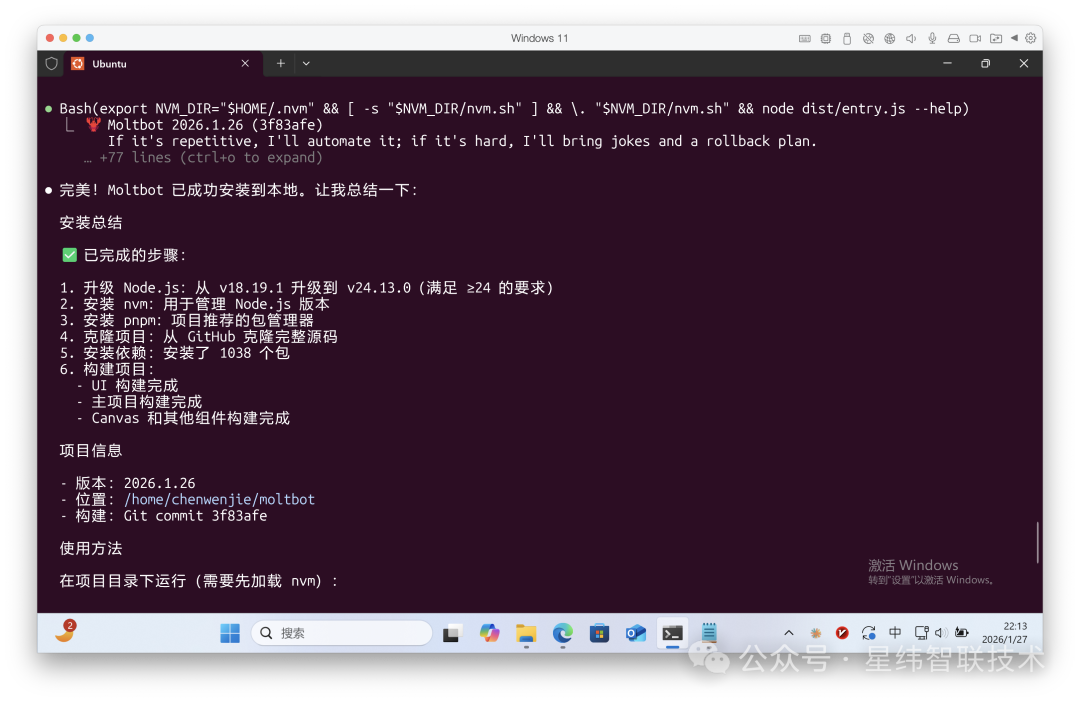
Task: Open Notepad from the taskbar
Action: coord(709,633)
